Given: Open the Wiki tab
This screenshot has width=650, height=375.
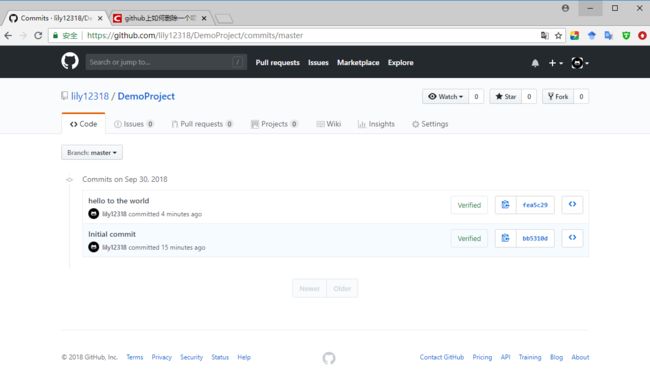Looking at the screenshot, I should pyautogui.click(x=328, y=124).
